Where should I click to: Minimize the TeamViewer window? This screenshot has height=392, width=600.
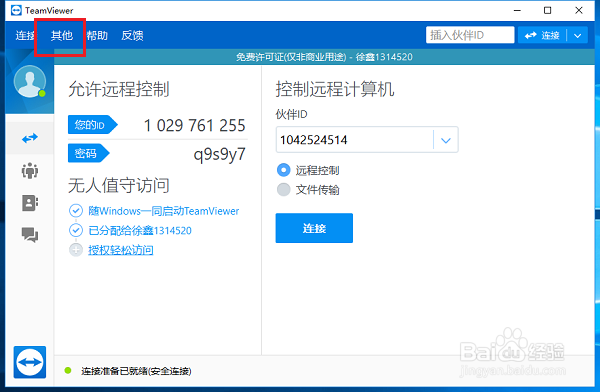517,10
